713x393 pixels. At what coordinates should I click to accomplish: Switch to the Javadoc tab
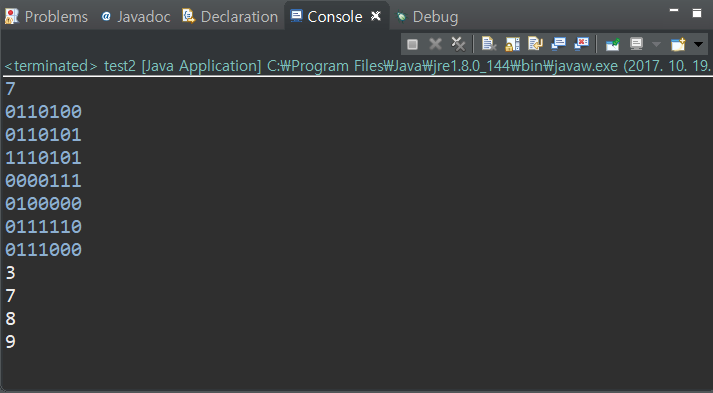[x=144, y=17]
